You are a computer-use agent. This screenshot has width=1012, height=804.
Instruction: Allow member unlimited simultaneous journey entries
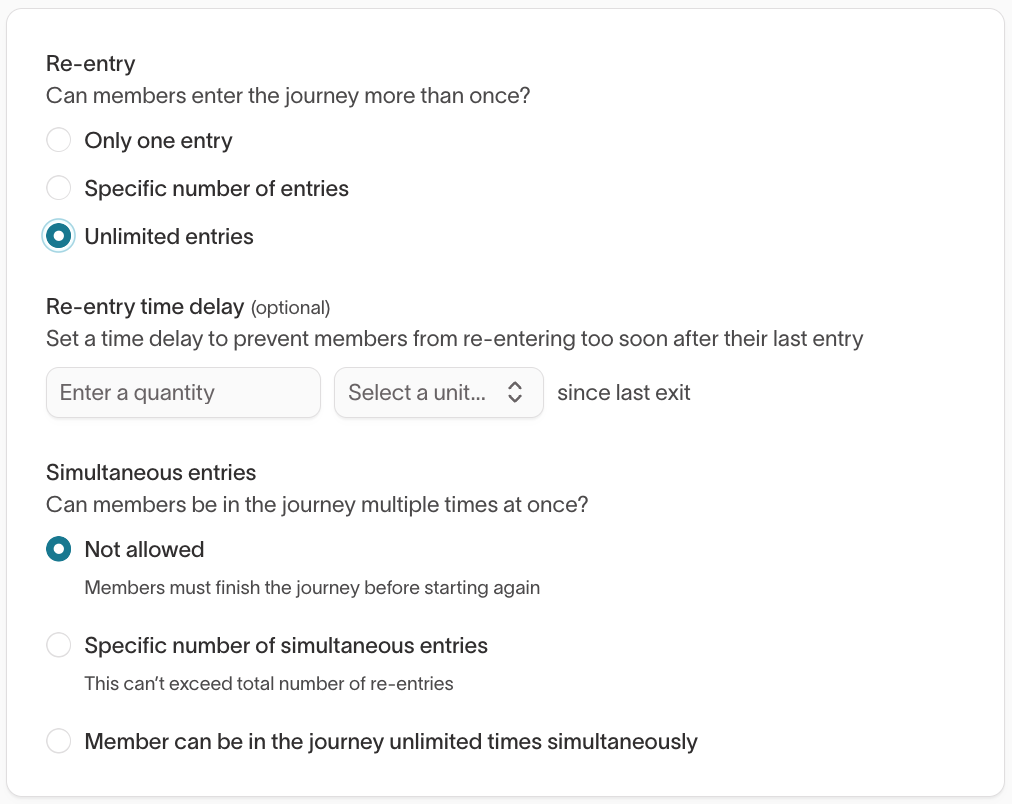(x=58, y=741)
